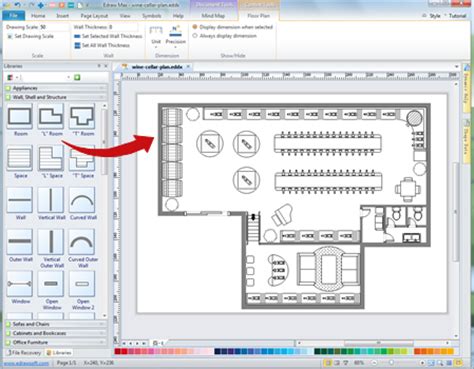Screen dimensions: 474x369
Task: Choose the Wall shape
Action: click(x=20, y=200)
